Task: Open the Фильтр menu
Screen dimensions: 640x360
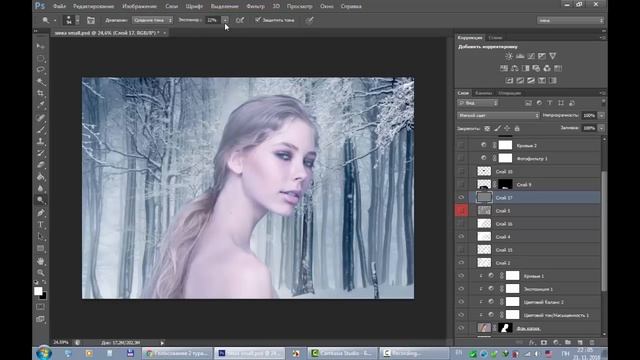Action: coord(256,6)
